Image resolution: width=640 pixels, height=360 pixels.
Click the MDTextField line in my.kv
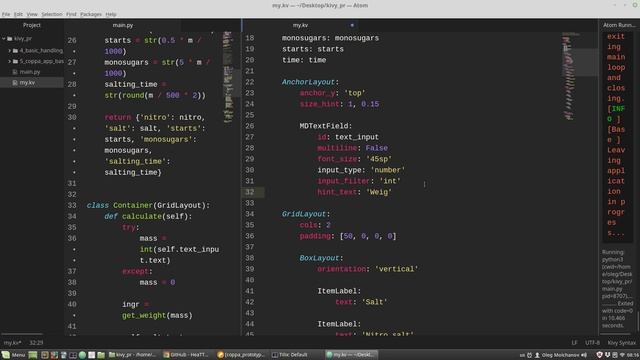[326, 126]
